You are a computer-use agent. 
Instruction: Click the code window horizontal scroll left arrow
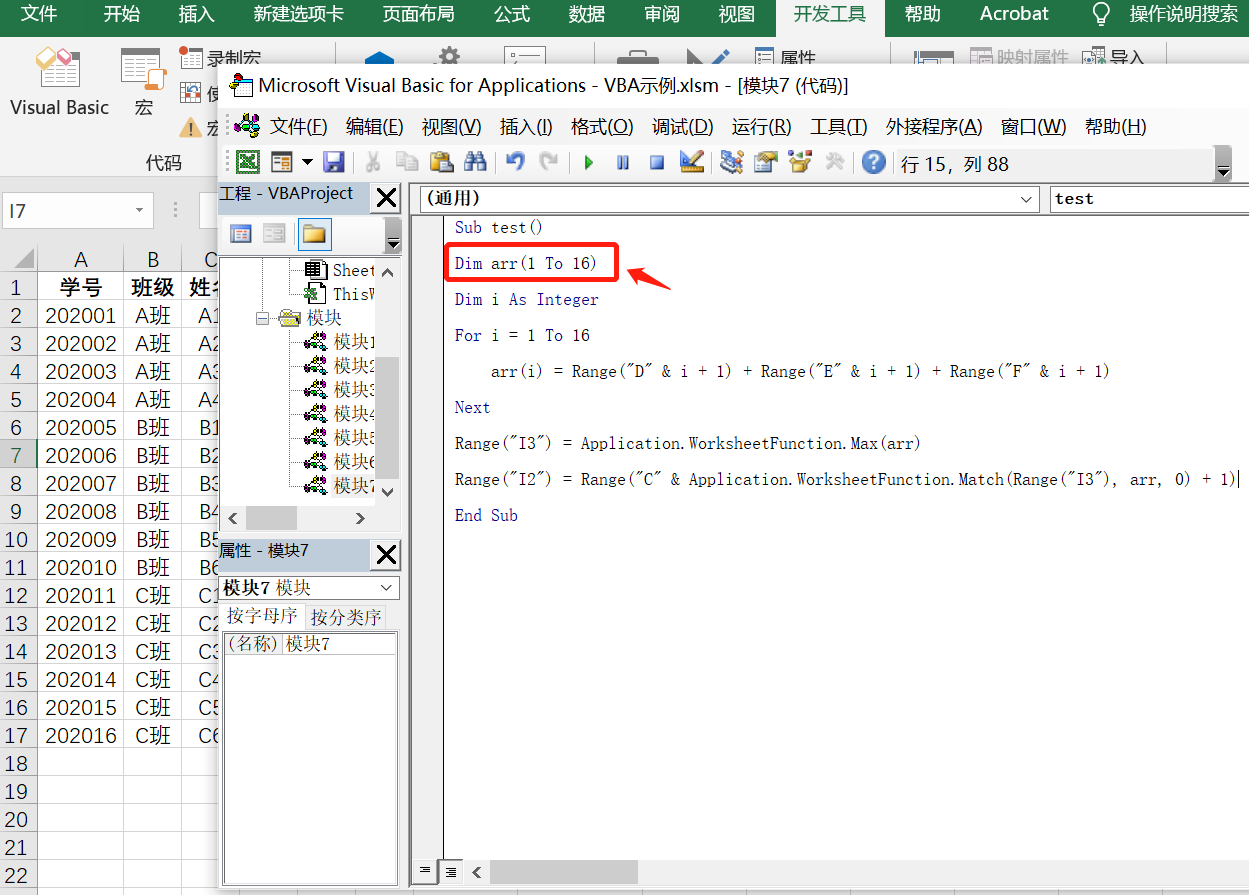(x=477, y=872)
